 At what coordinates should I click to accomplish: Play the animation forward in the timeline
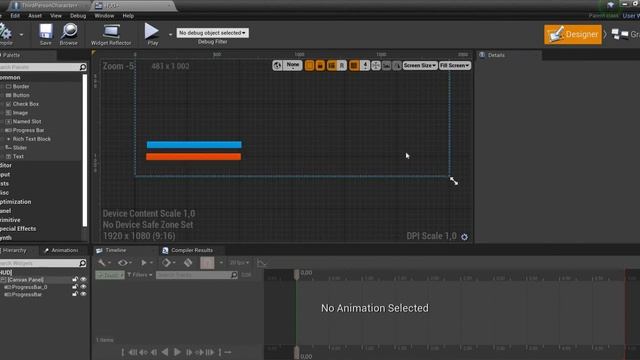click(x=177, y=352)
